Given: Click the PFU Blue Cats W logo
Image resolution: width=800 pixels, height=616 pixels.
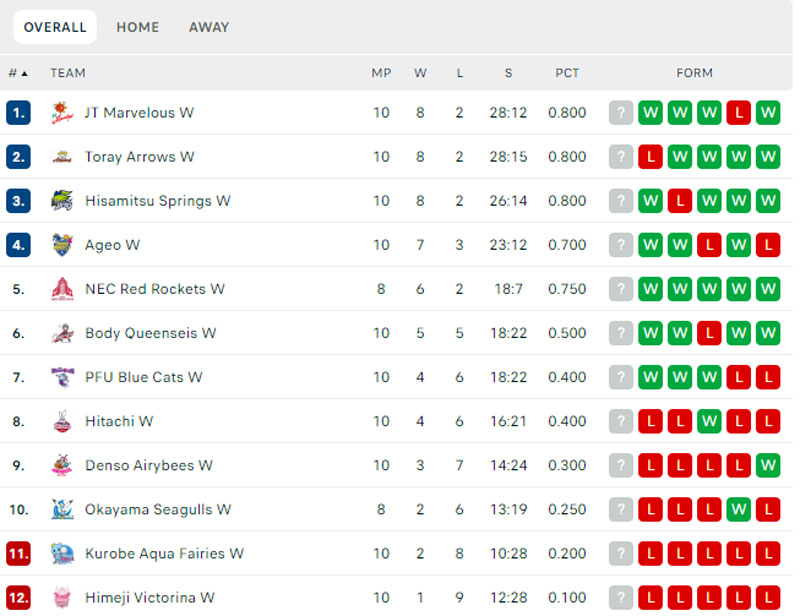Looking at the screenshot, I should tap(62, 377).
